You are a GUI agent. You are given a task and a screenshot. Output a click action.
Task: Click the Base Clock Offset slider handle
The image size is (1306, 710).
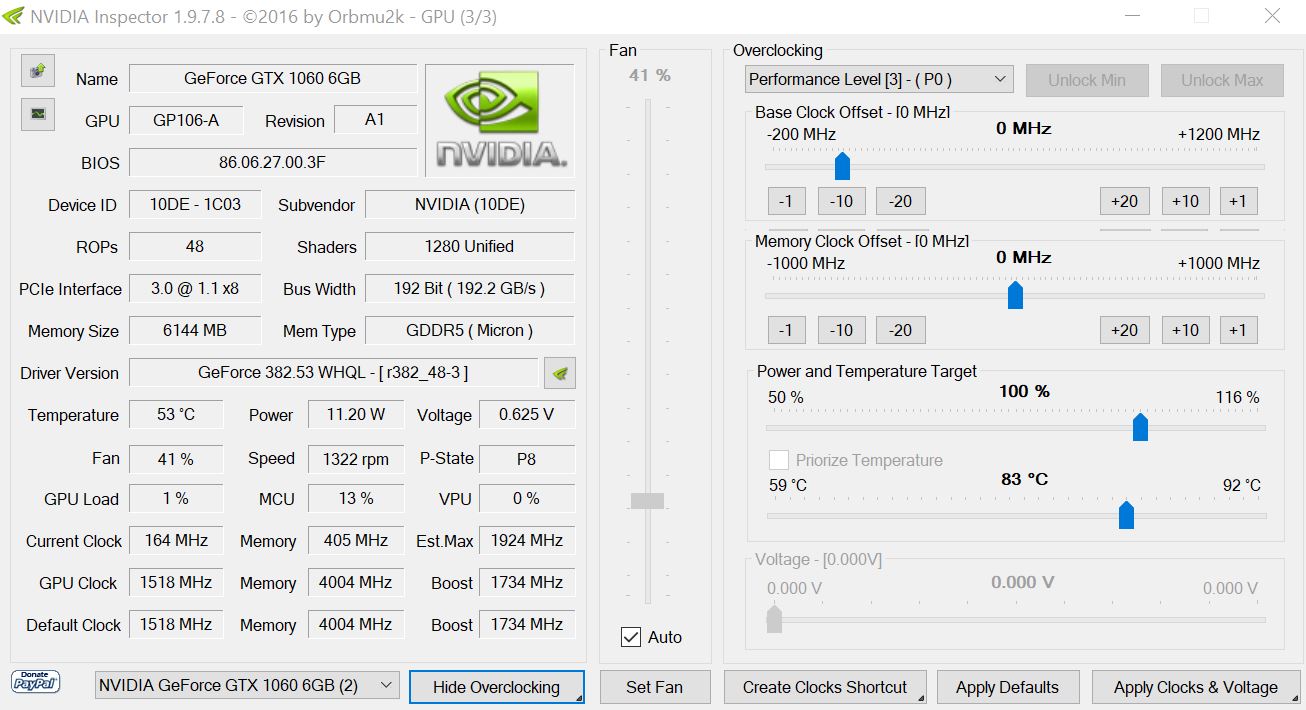842,166
